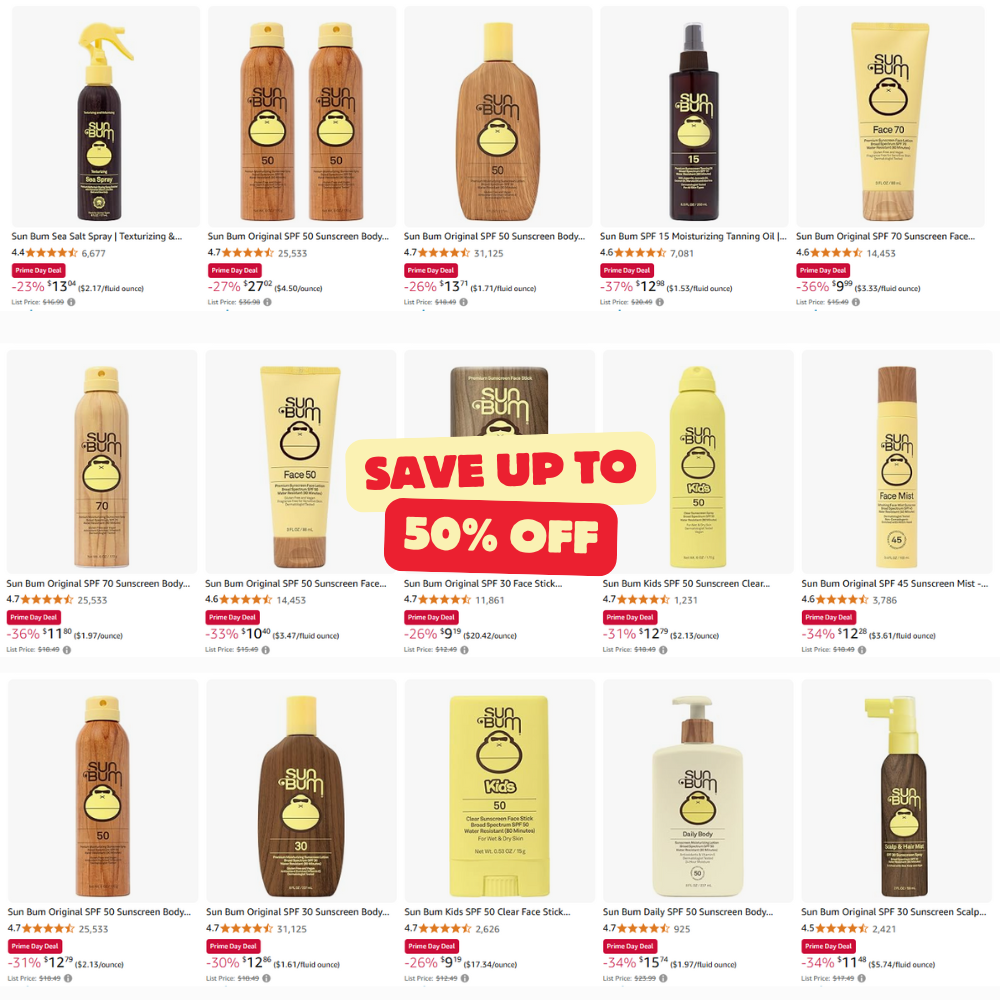
Task: Click Prime Day Deal badge on Face 70 lotion
Action: (x=823, y=270)
